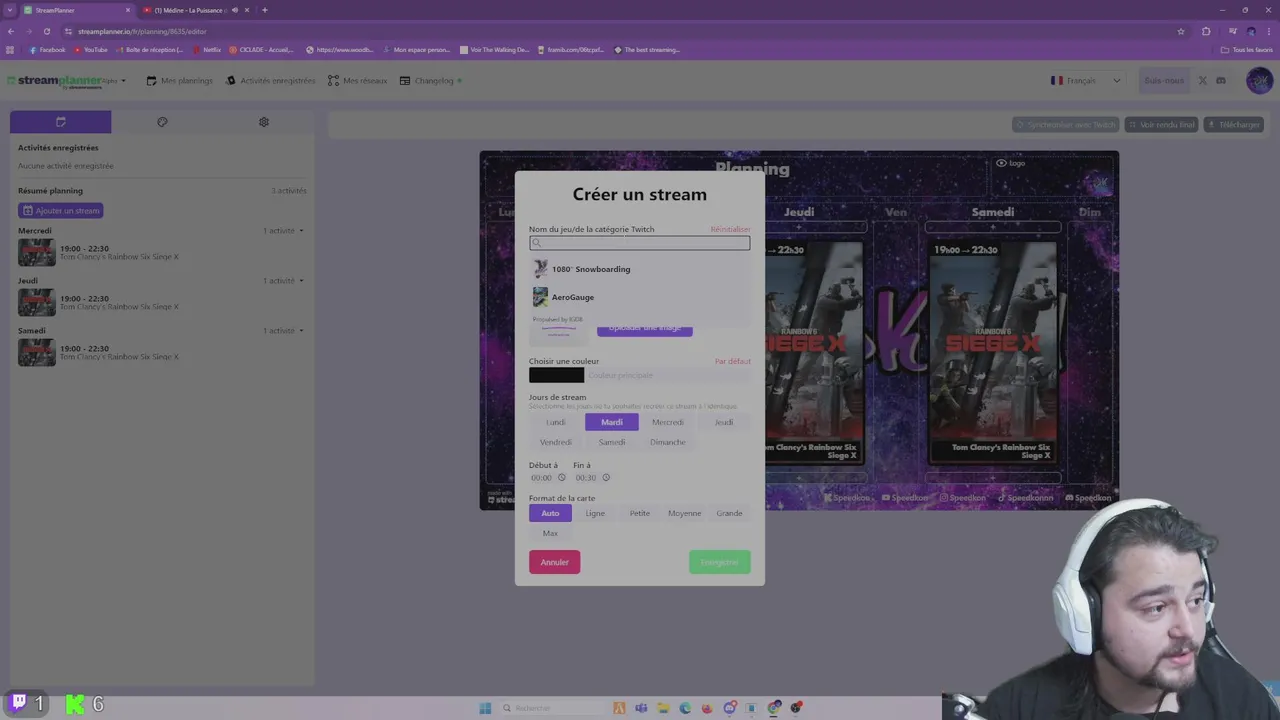
Task: Select Lundi as stream day
Action: pyautogui.click(x=556, y=422)
